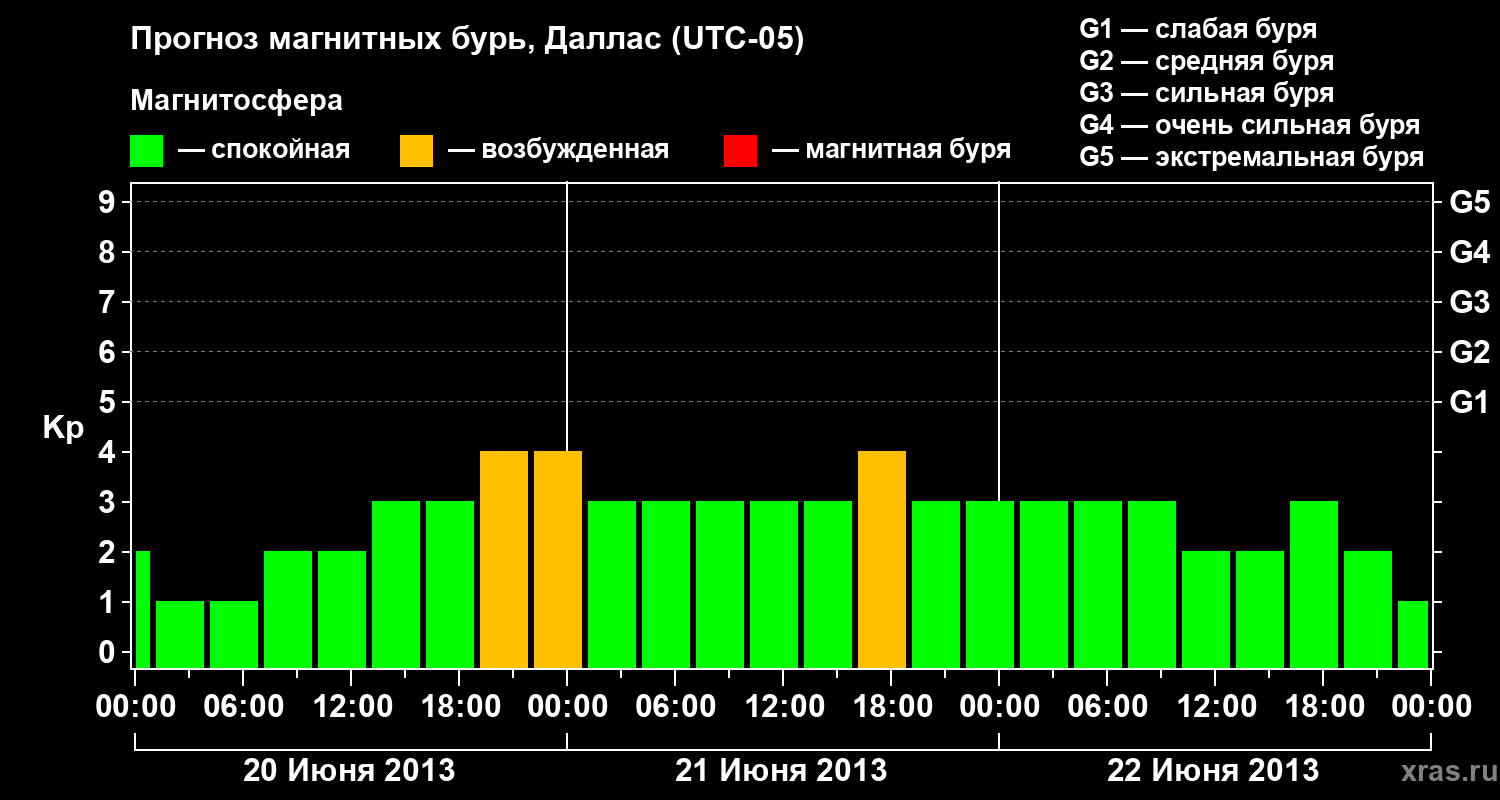Click the 'Kp' axis title
The image size is (1500, 800).
click(x=63, y=428)
